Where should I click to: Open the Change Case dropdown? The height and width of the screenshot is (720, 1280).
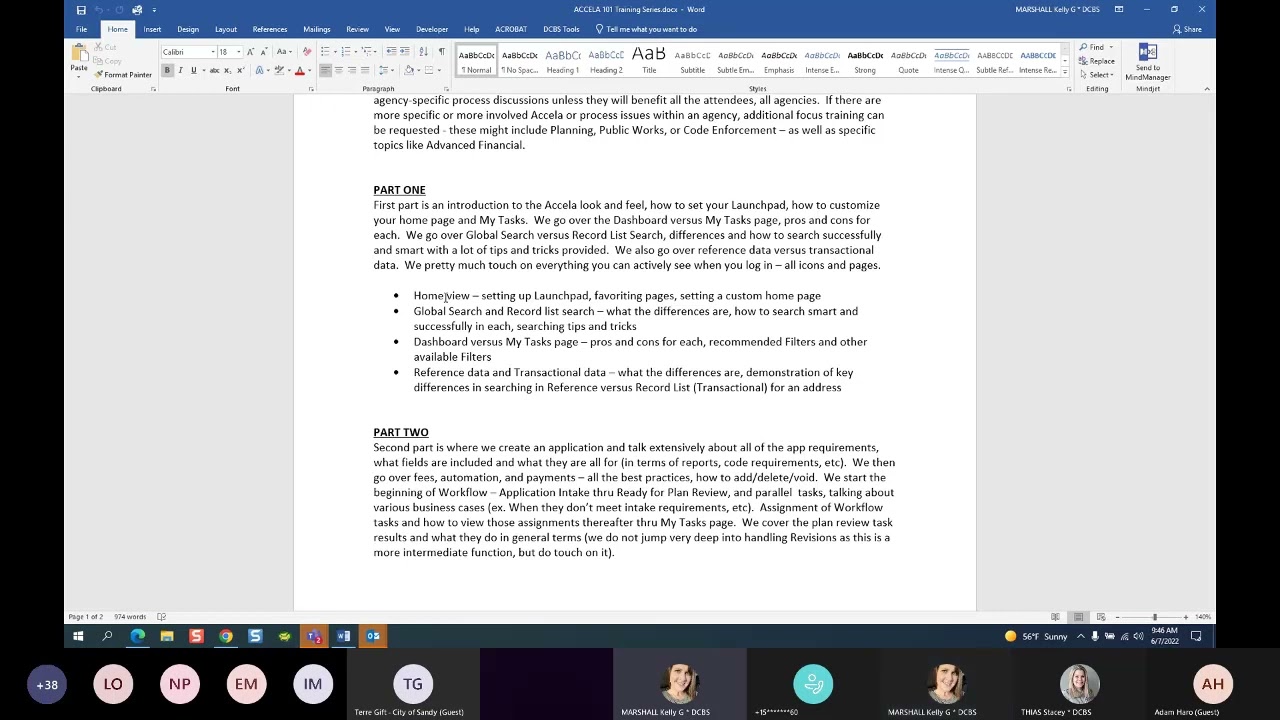284,52
